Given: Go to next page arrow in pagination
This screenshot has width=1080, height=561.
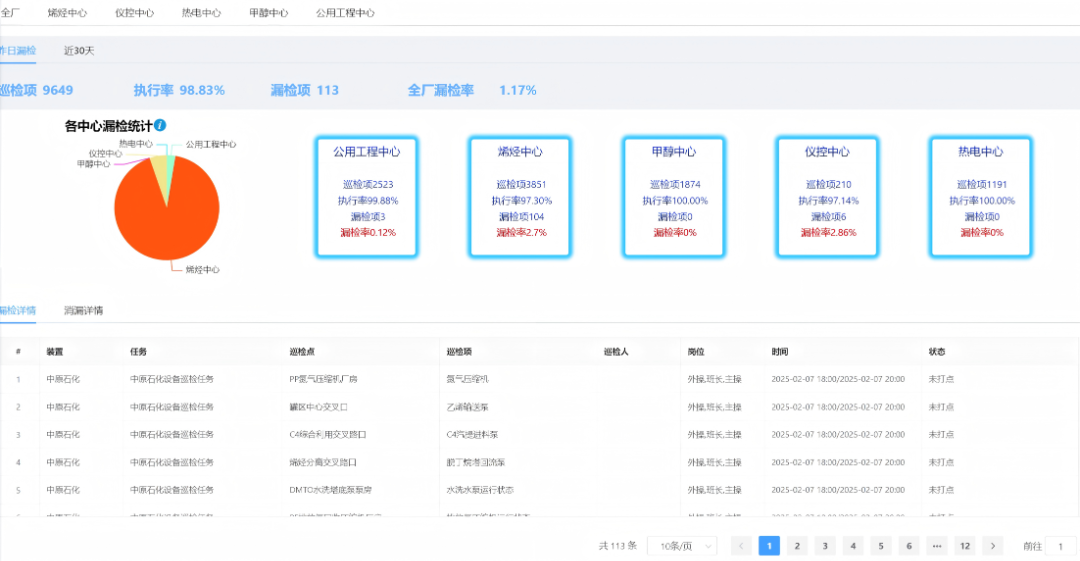Looking at the screenshot, I should [993, 546].
